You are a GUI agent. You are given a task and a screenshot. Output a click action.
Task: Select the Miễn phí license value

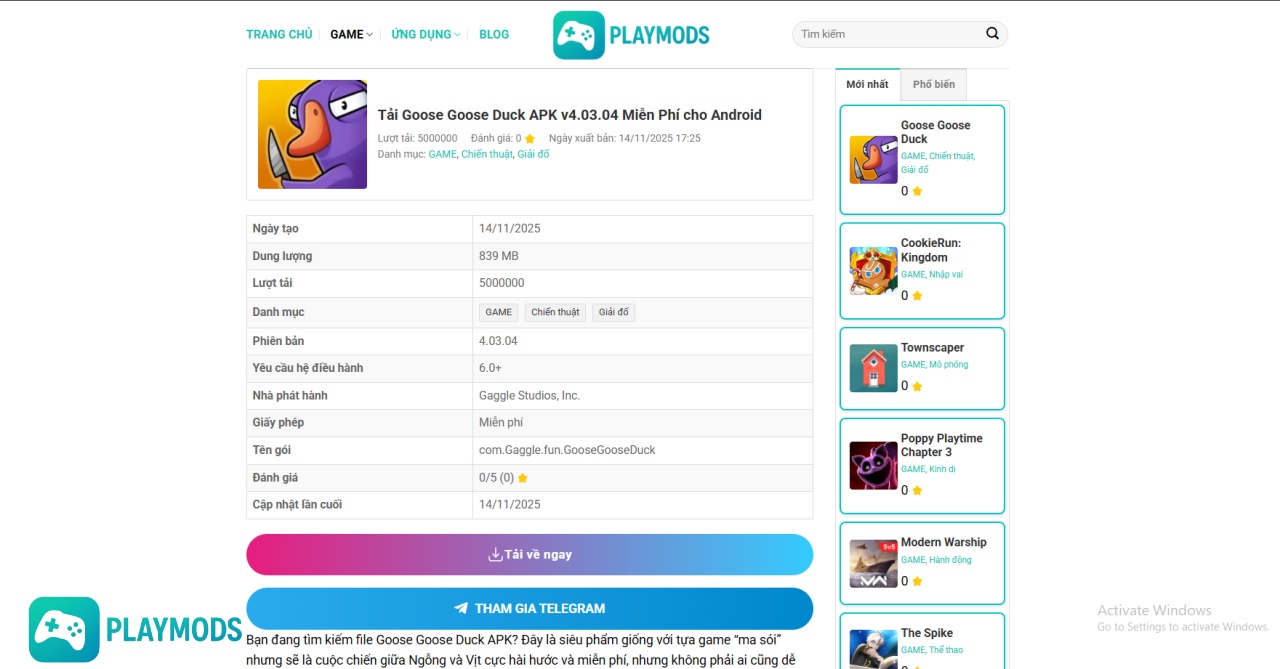[501, 423]
